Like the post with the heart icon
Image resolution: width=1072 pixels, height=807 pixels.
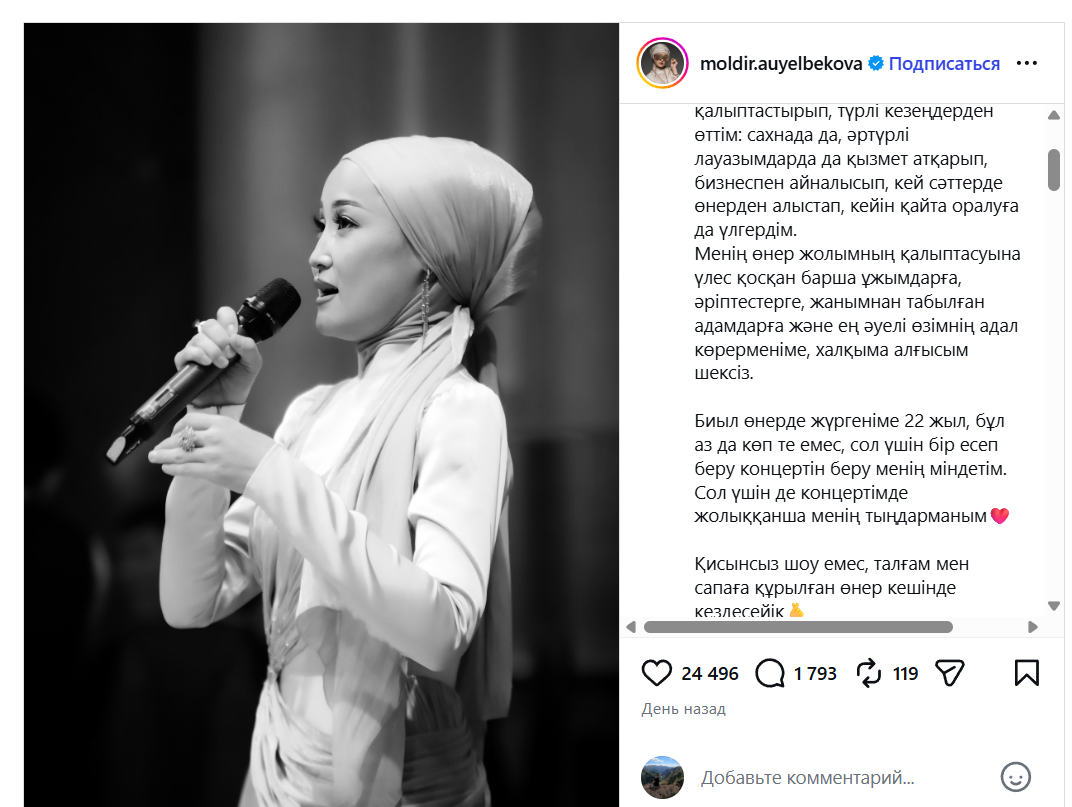(656, 673)
